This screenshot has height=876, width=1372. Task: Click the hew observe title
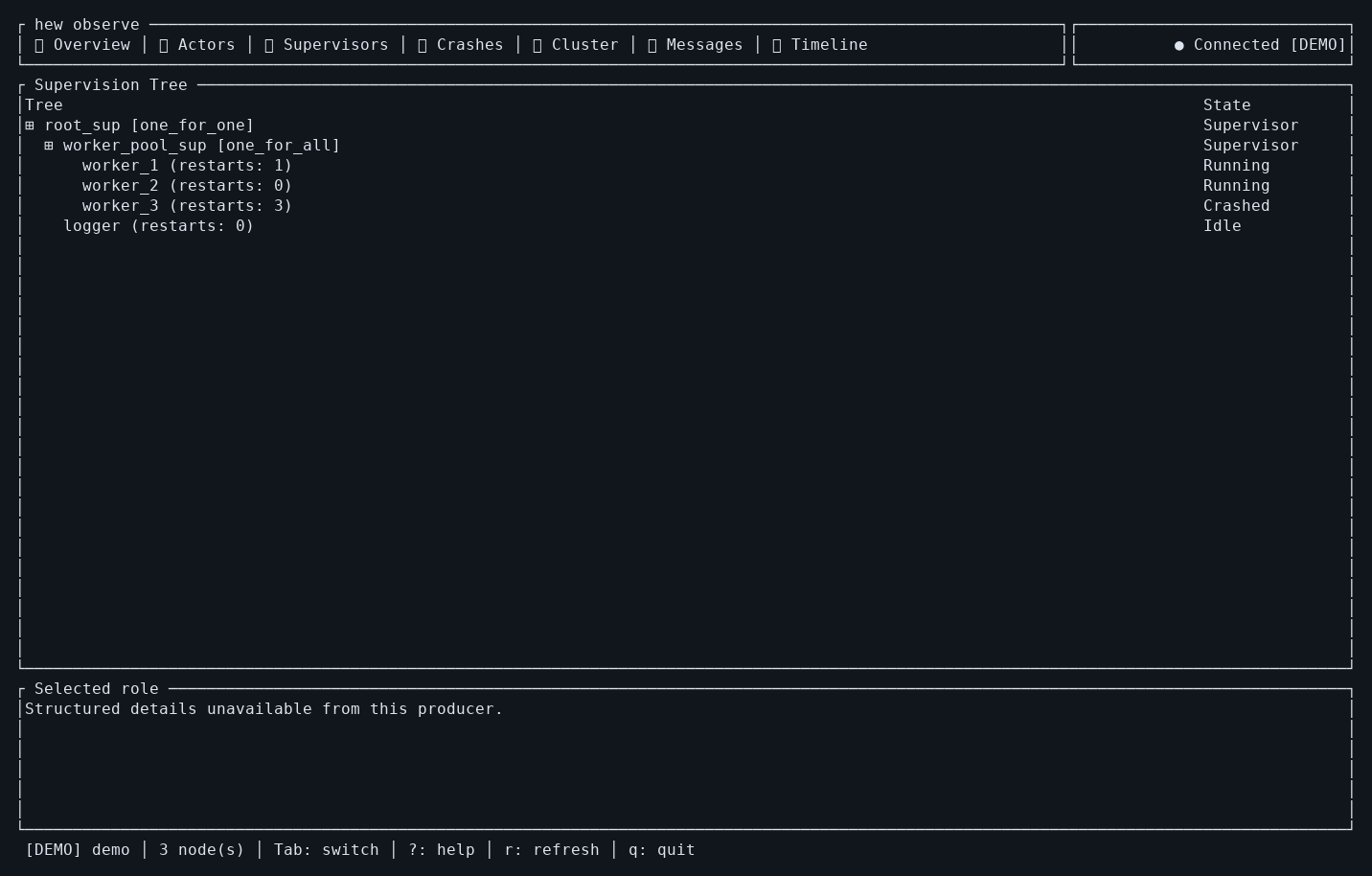(87, 25)
